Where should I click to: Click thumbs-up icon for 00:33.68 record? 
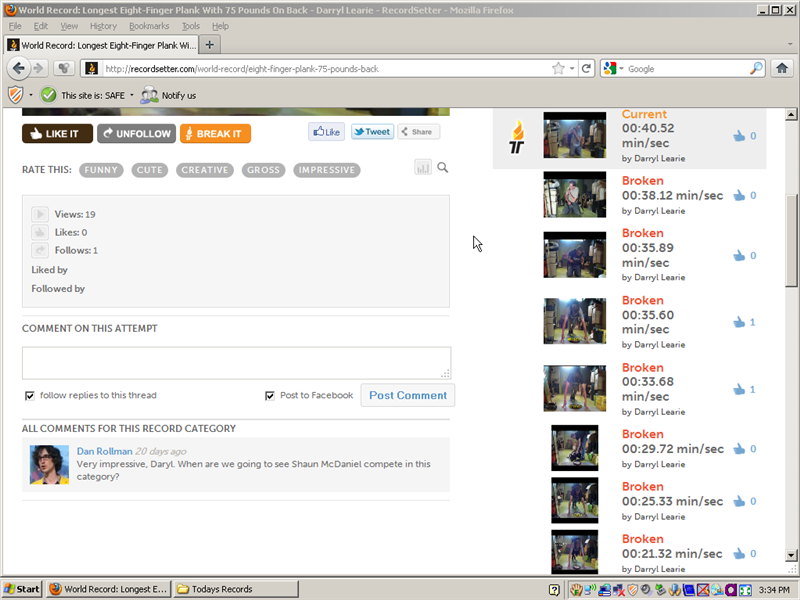tap(739, 389)
